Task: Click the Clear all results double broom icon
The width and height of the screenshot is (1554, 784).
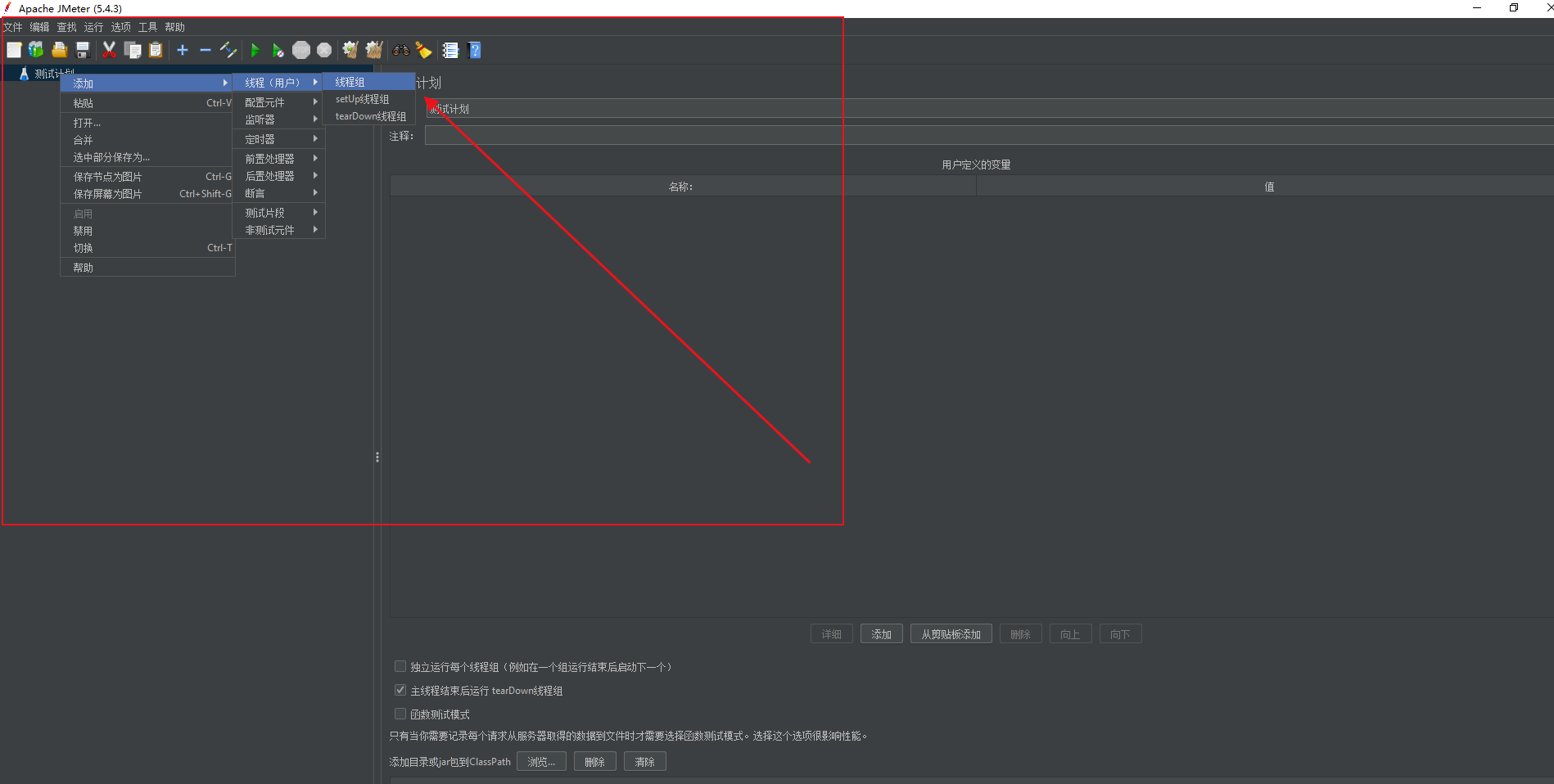Action: (x=374, y=50)
